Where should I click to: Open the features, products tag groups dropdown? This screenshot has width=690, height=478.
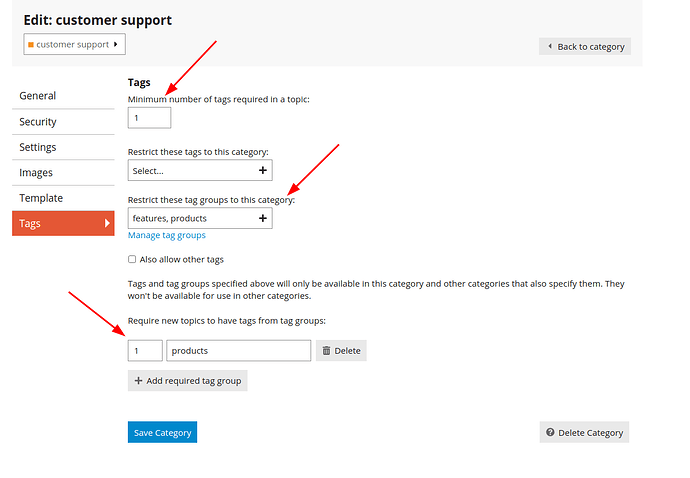tap(200, 218)
